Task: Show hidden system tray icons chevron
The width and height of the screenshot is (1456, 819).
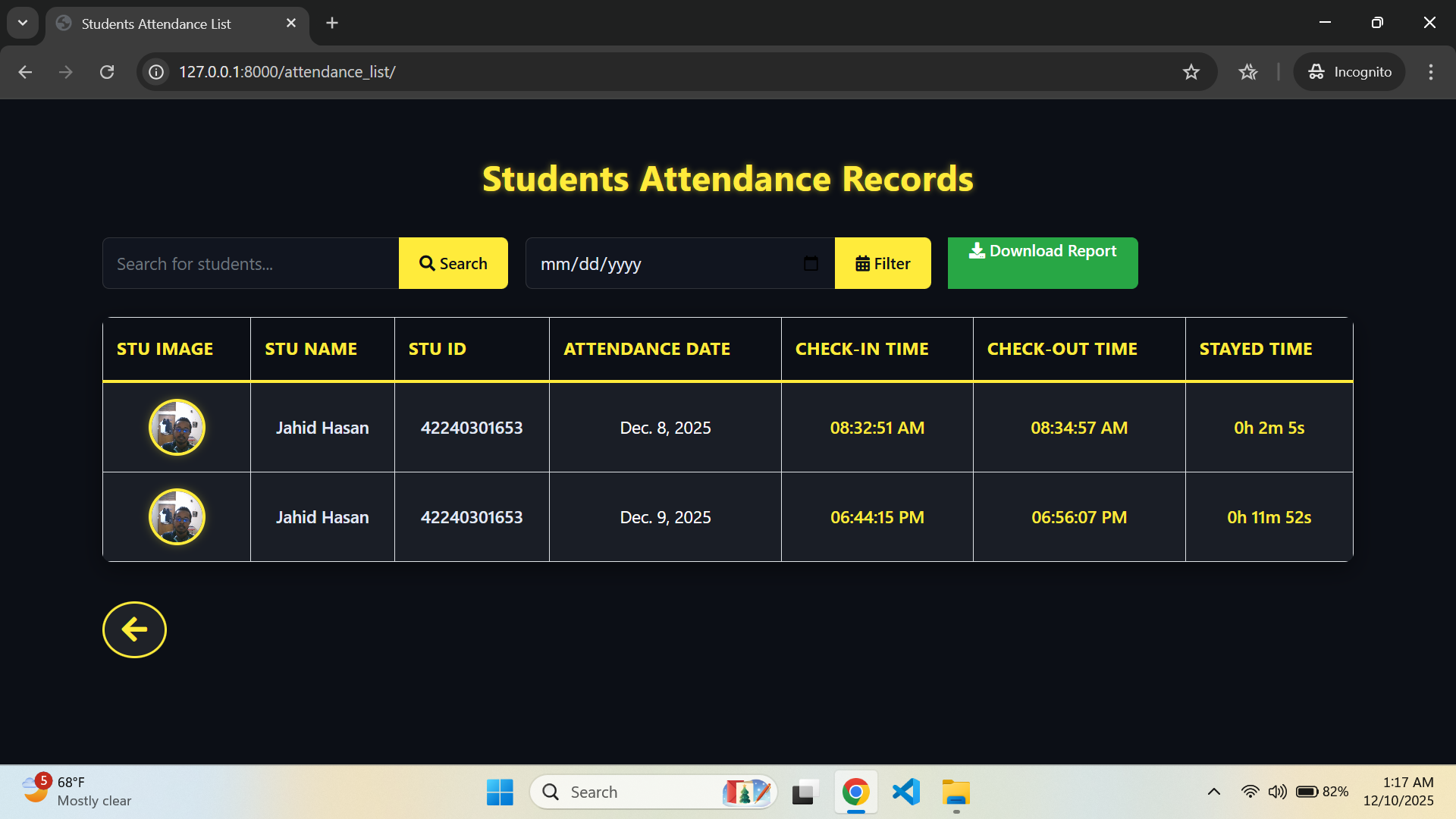Action: pyautogui.click(x=1213, y=792)
